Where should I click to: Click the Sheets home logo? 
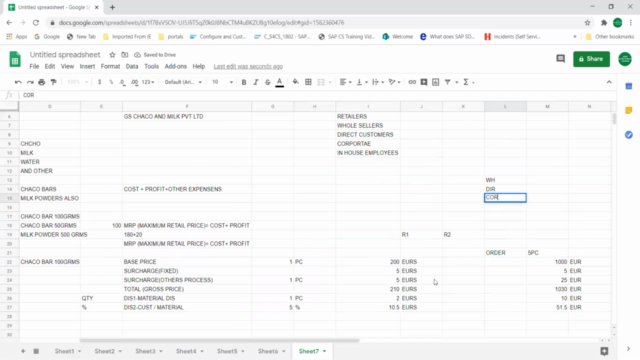click(x=15, y=60)
